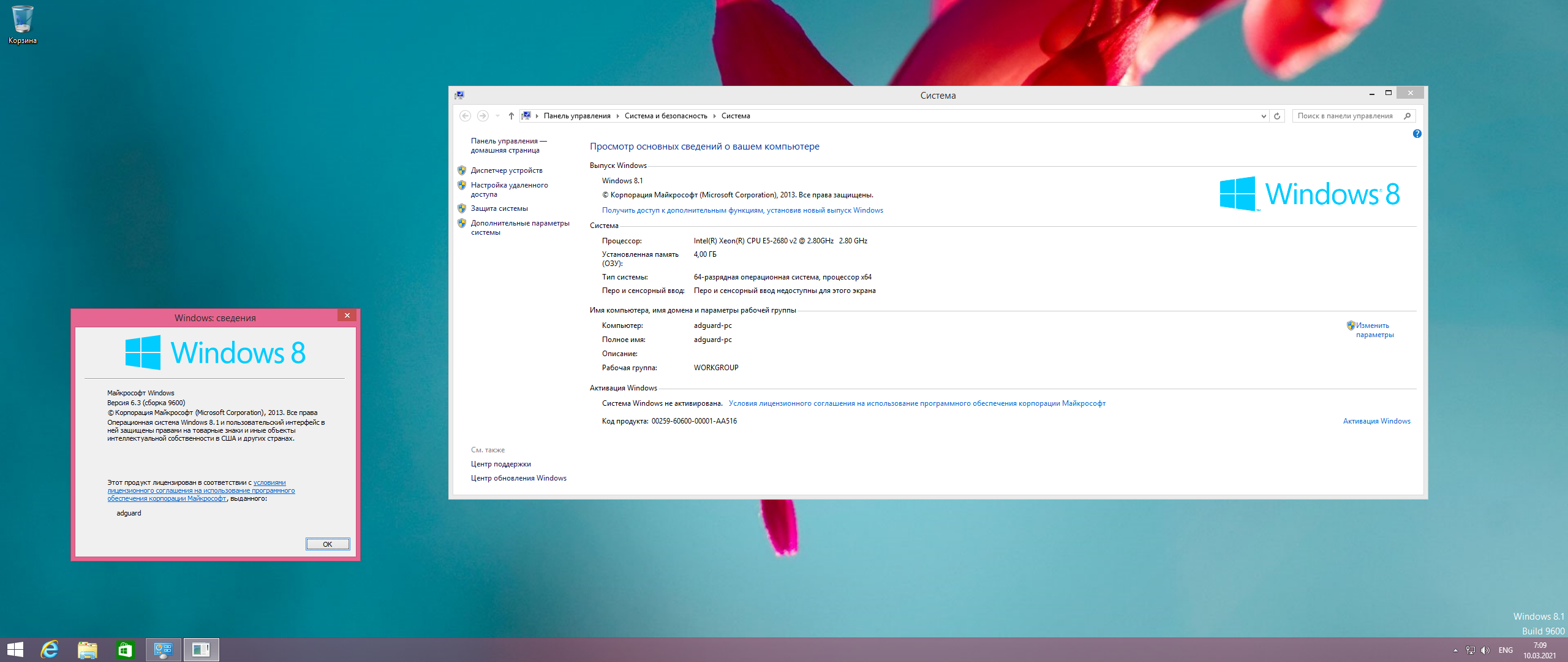The height and width of the screenshot is (662, 1568).
Task: Open Windows Store from the taskbar
Action: pyautogui.click(x=125, y=650)
